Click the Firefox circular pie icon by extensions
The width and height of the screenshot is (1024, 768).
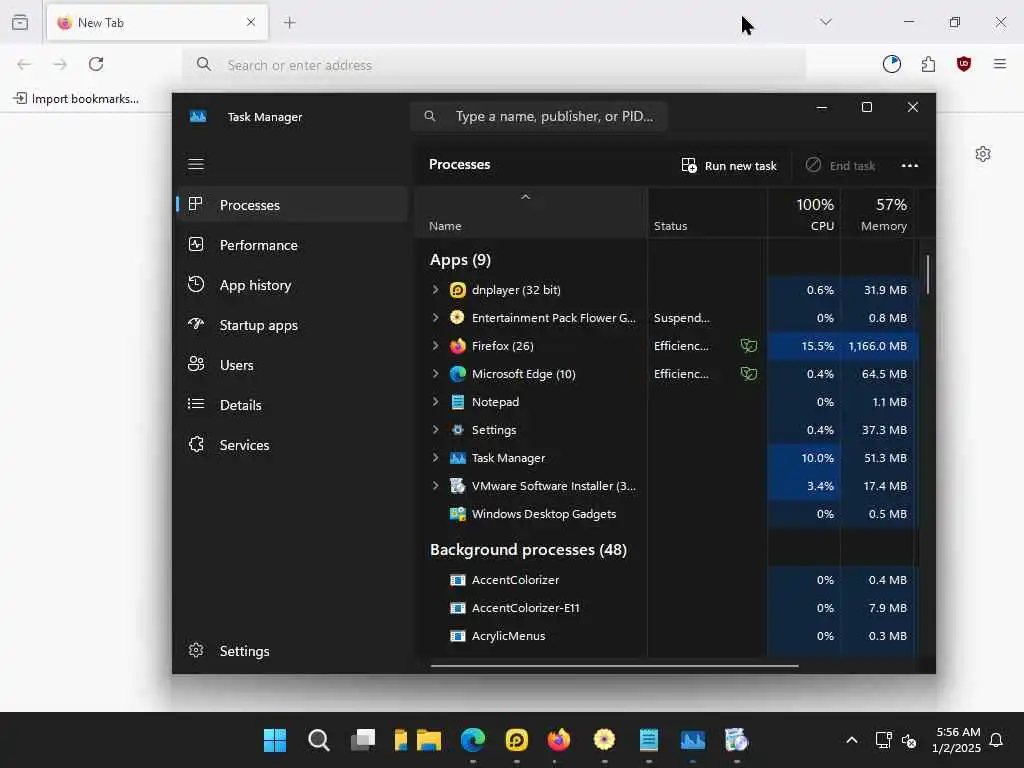click(892, 64)
